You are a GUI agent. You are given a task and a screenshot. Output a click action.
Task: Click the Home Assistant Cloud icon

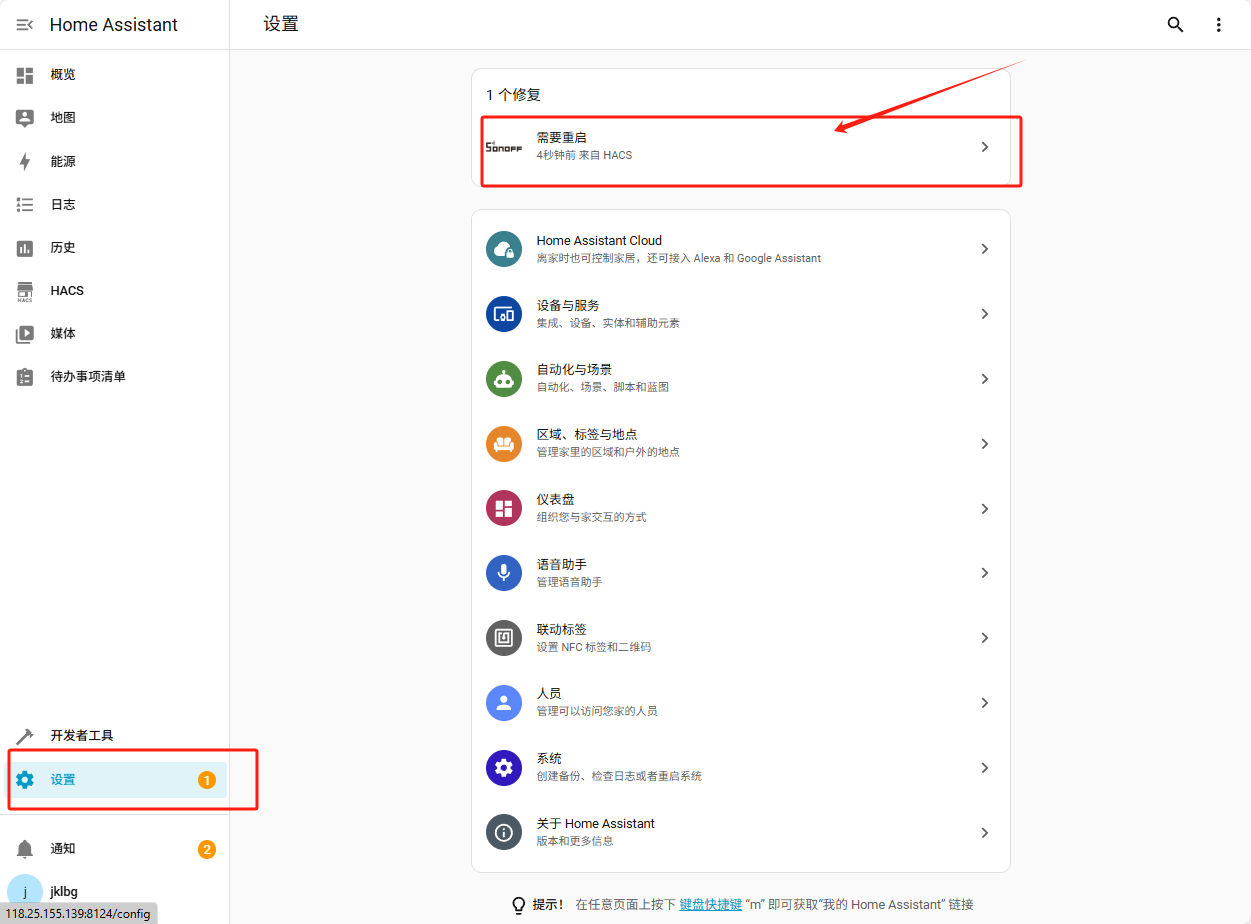point(504,249)
